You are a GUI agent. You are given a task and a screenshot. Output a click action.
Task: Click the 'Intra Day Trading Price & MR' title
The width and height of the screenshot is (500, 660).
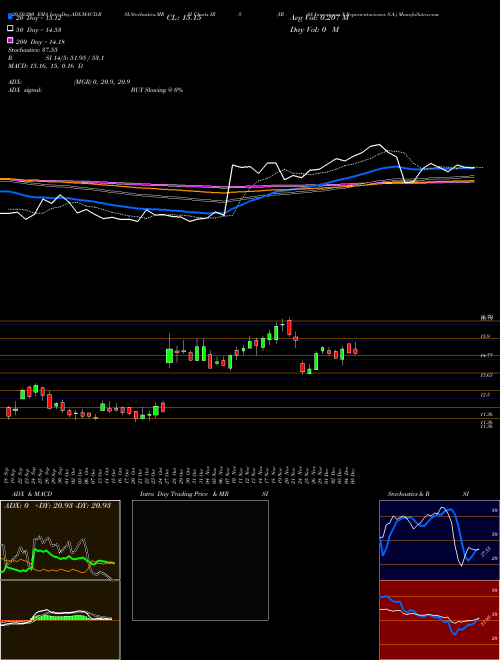(184, 494)
